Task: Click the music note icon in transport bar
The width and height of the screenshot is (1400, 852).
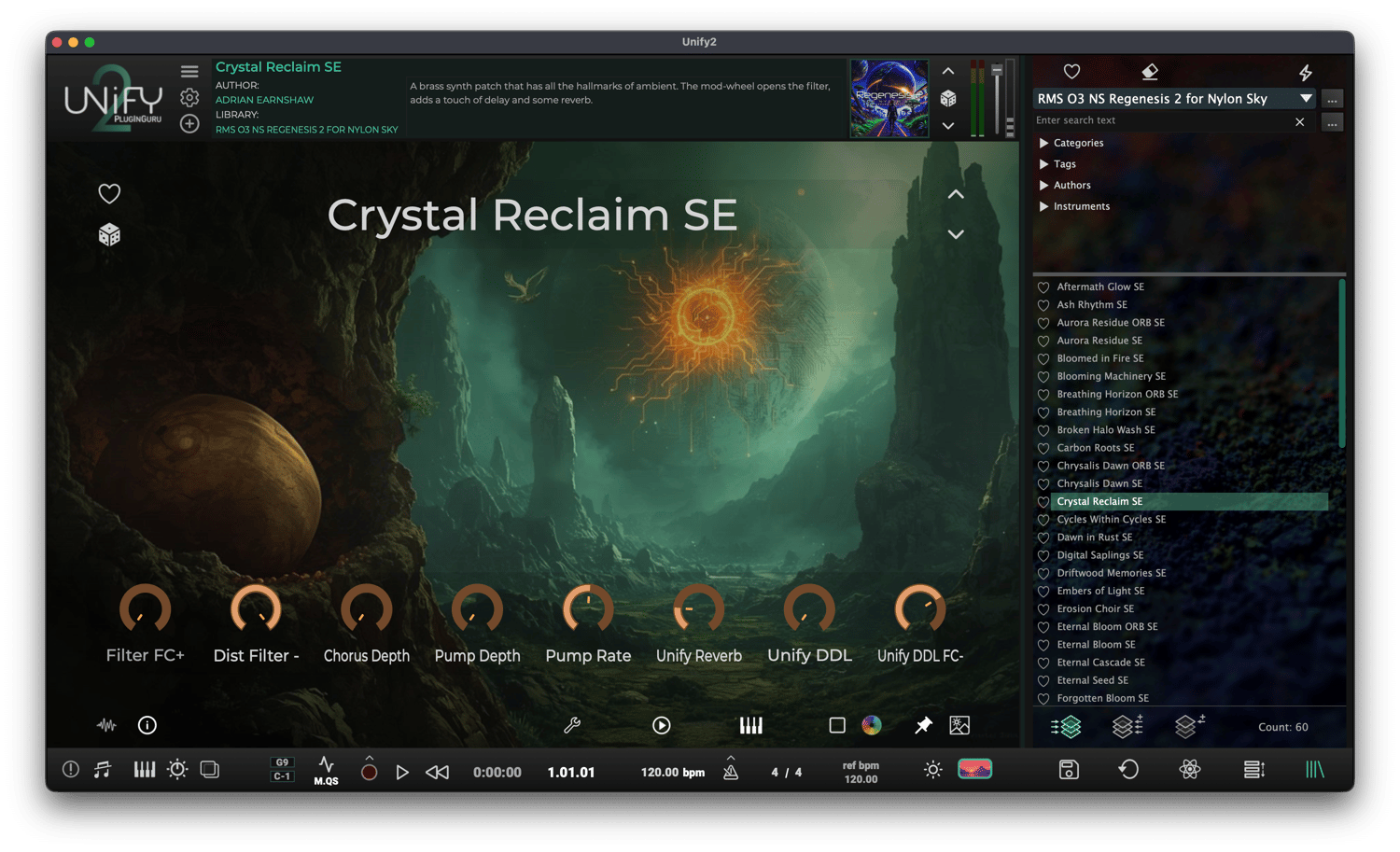Action: 103,770
